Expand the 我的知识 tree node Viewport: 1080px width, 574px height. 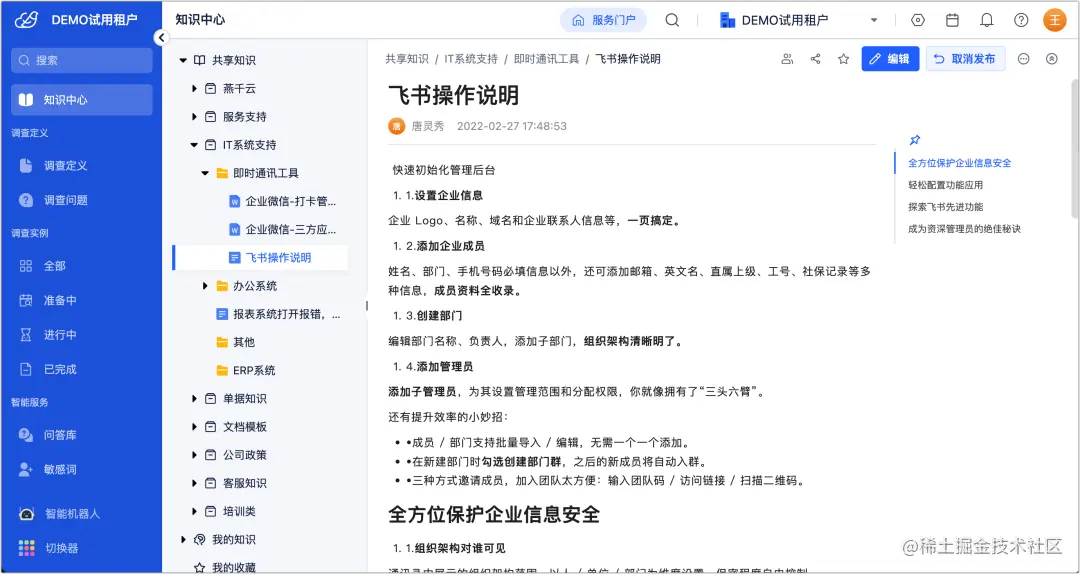[x=183, y=540]
